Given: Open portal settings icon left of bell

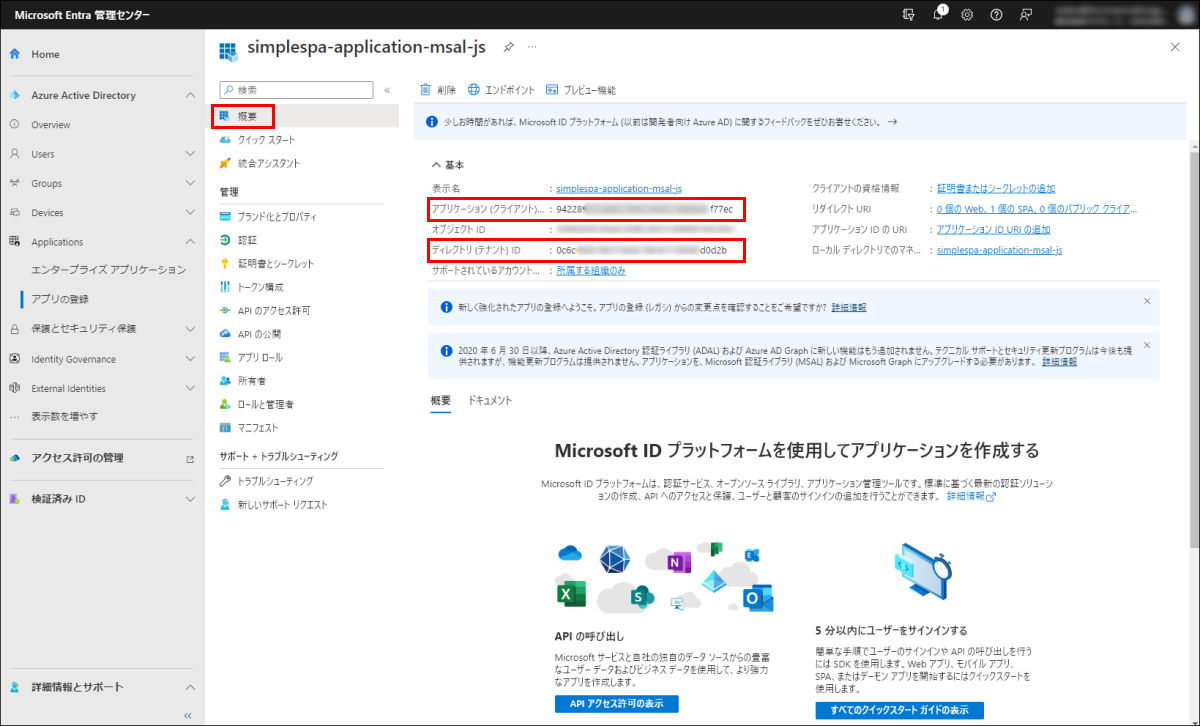Looking at the screenshot, I should click(909, 15).
